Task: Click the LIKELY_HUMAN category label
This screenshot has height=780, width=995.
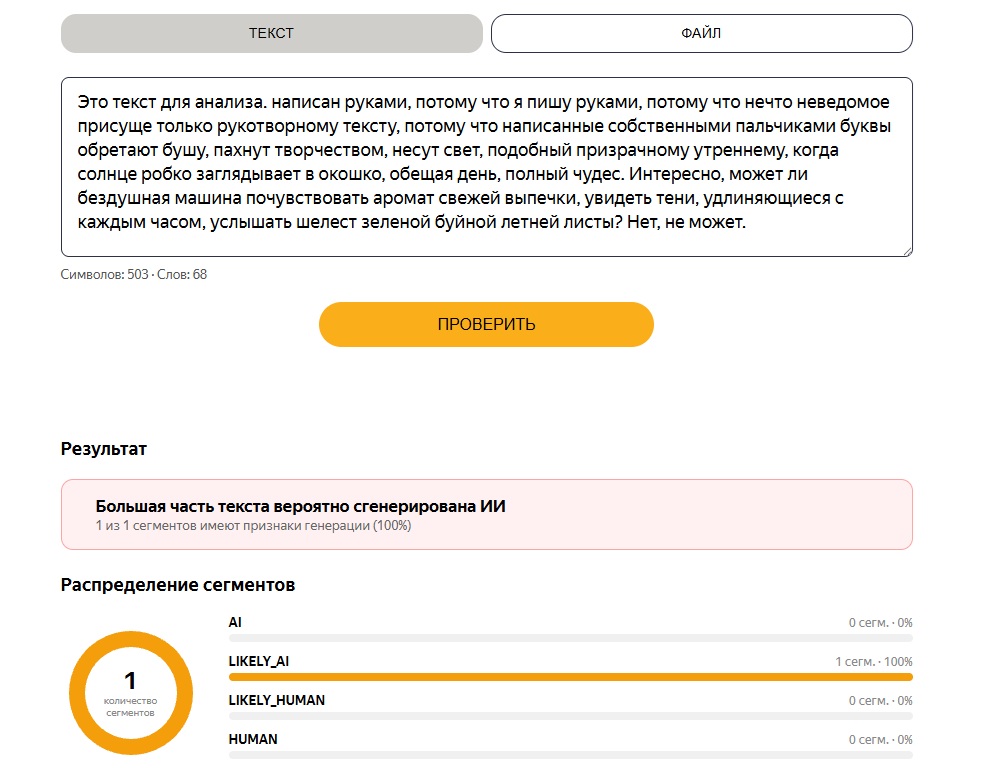Action: [x=277, y=701]
